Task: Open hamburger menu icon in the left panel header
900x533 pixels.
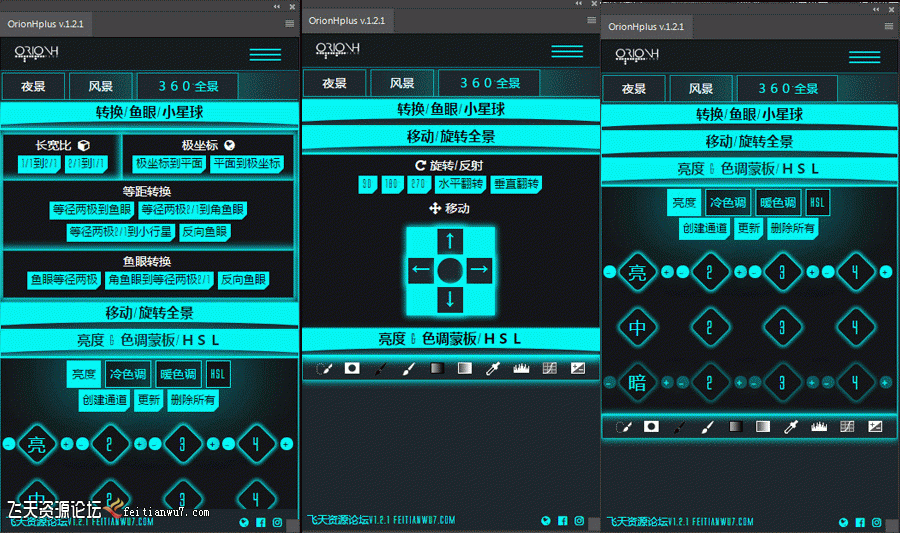Action: (x=265, y=55)
